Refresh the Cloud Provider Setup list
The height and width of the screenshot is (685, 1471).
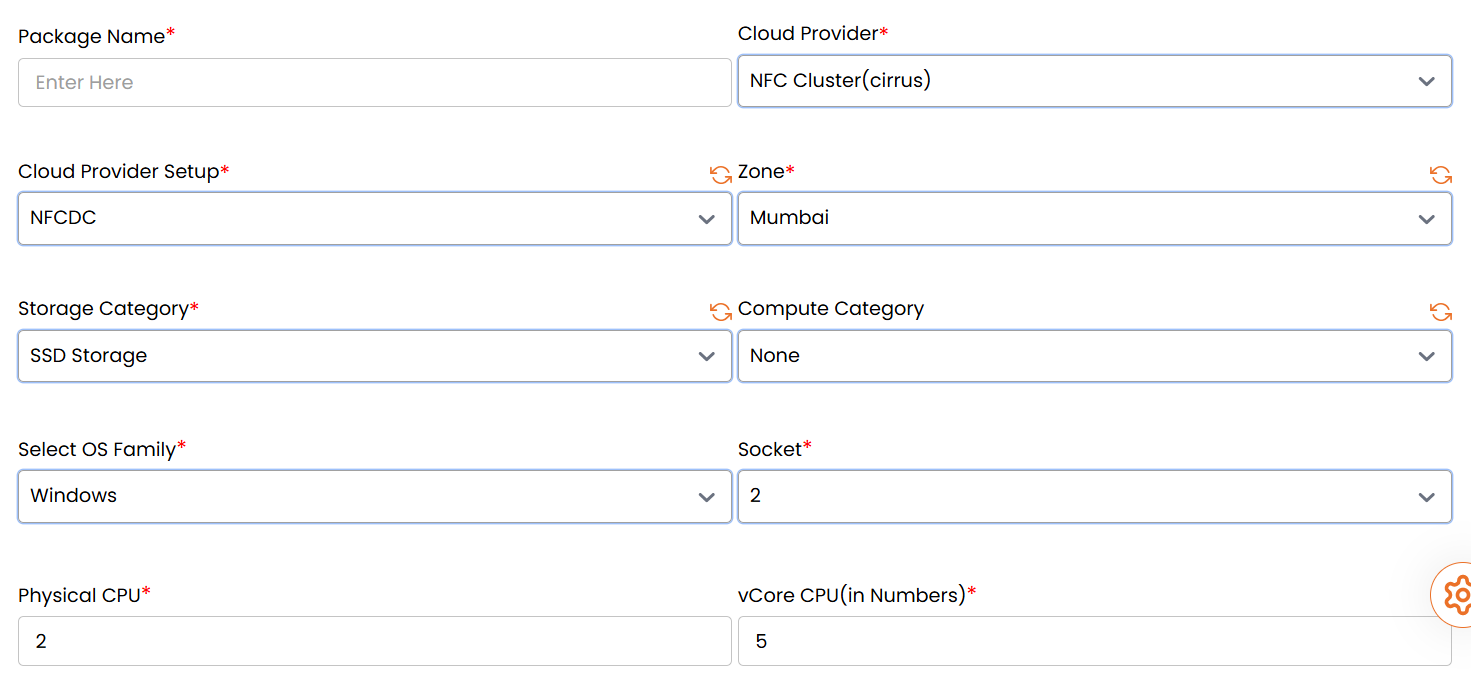click(720, 175)
